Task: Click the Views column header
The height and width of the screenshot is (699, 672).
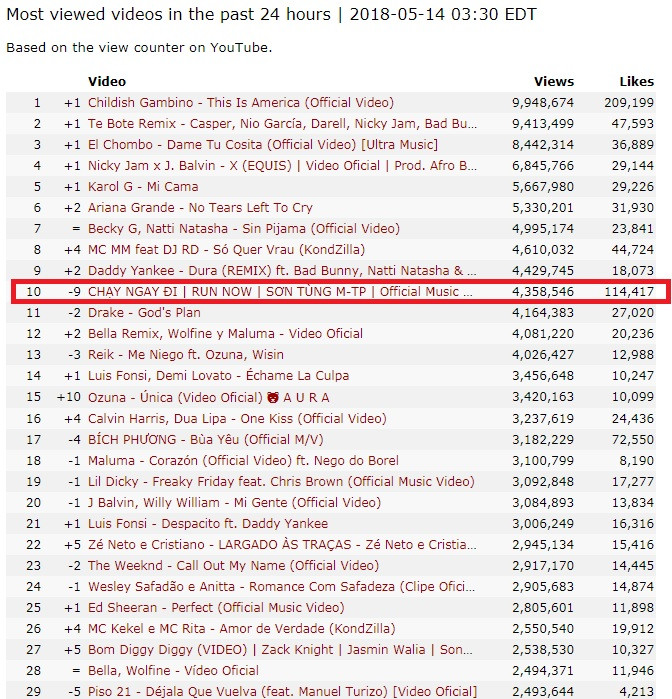Action: pyautogui.click(x=554, y=82)
